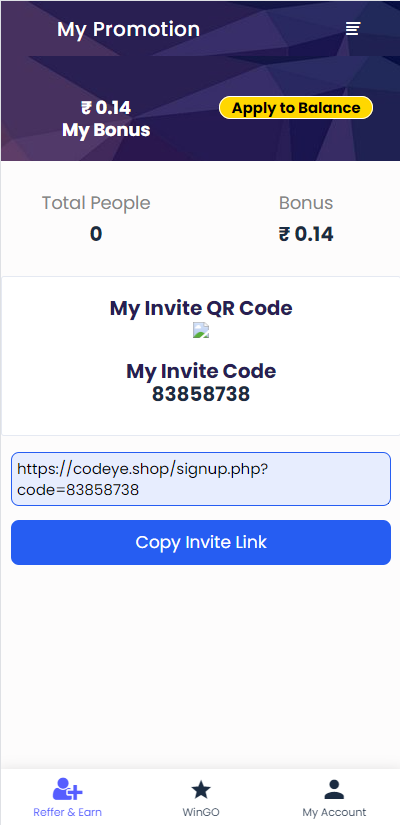Select the Reffer & Earn tab label
Image resolution: width=400 pixels, height=825 pixels.
pyautogui.click(x=67, y=812)
